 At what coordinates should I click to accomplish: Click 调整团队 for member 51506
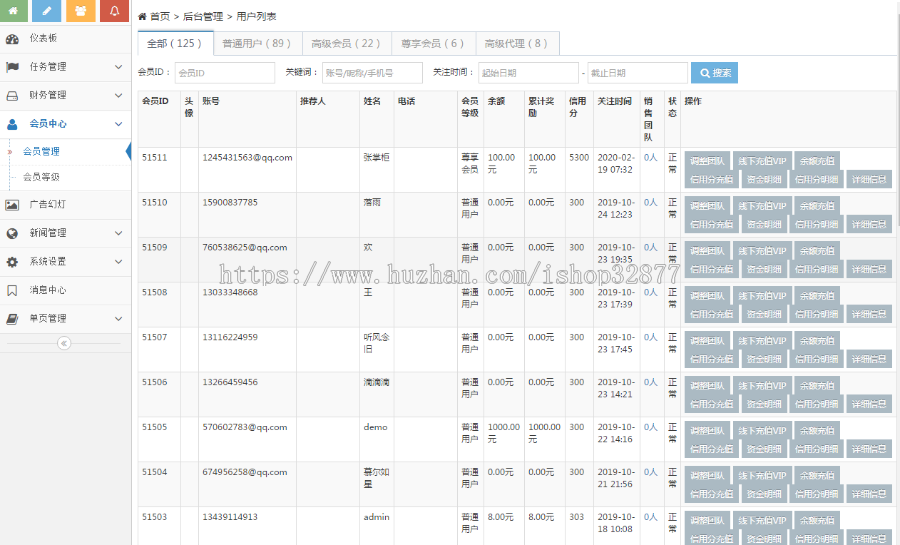[x=707, y=386]
